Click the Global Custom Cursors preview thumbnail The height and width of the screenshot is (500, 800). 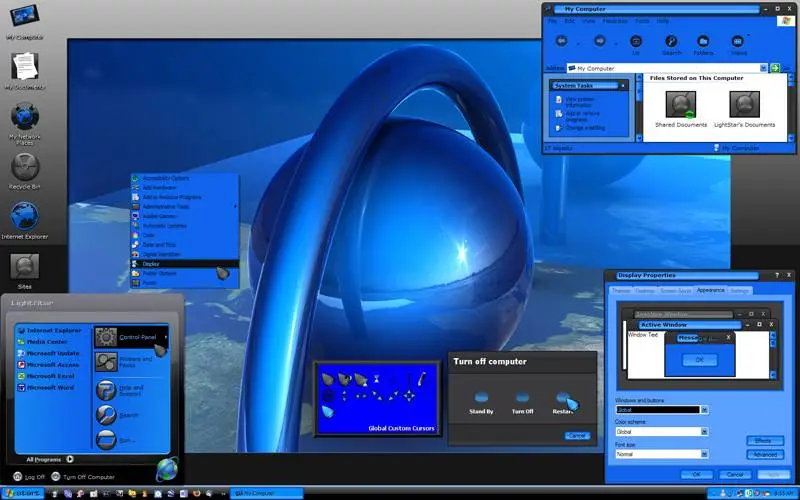(x=378, y=398)
